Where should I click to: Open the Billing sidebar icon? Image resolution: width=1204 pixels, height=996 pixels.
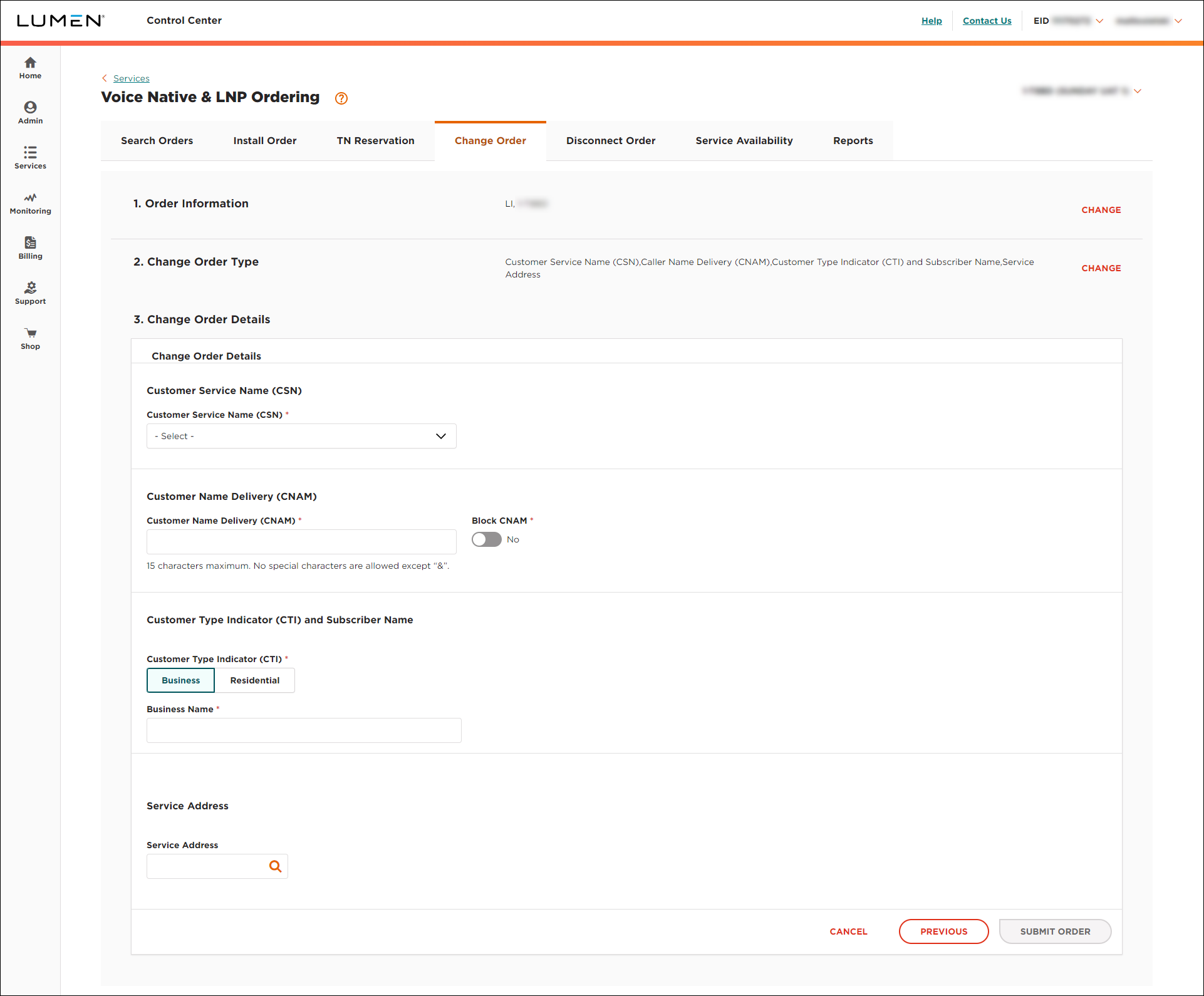30,248
